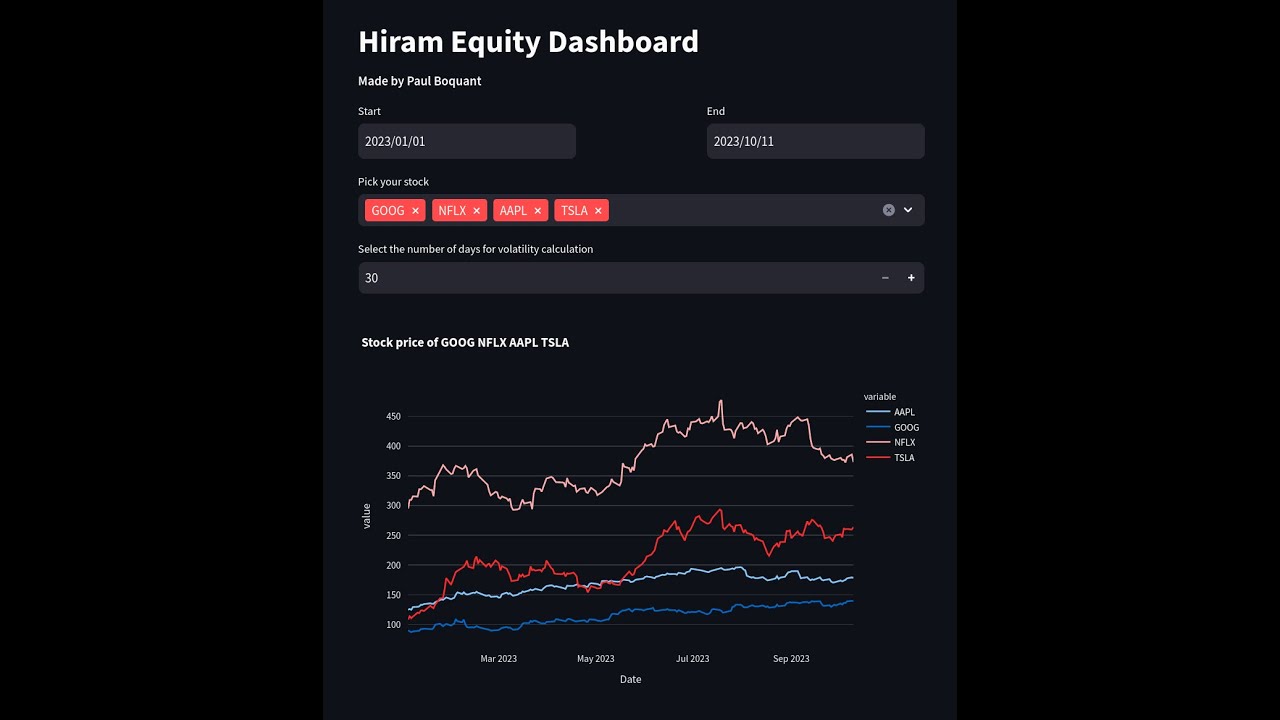Open the Start date field 2023/01/01

point(467,141)
